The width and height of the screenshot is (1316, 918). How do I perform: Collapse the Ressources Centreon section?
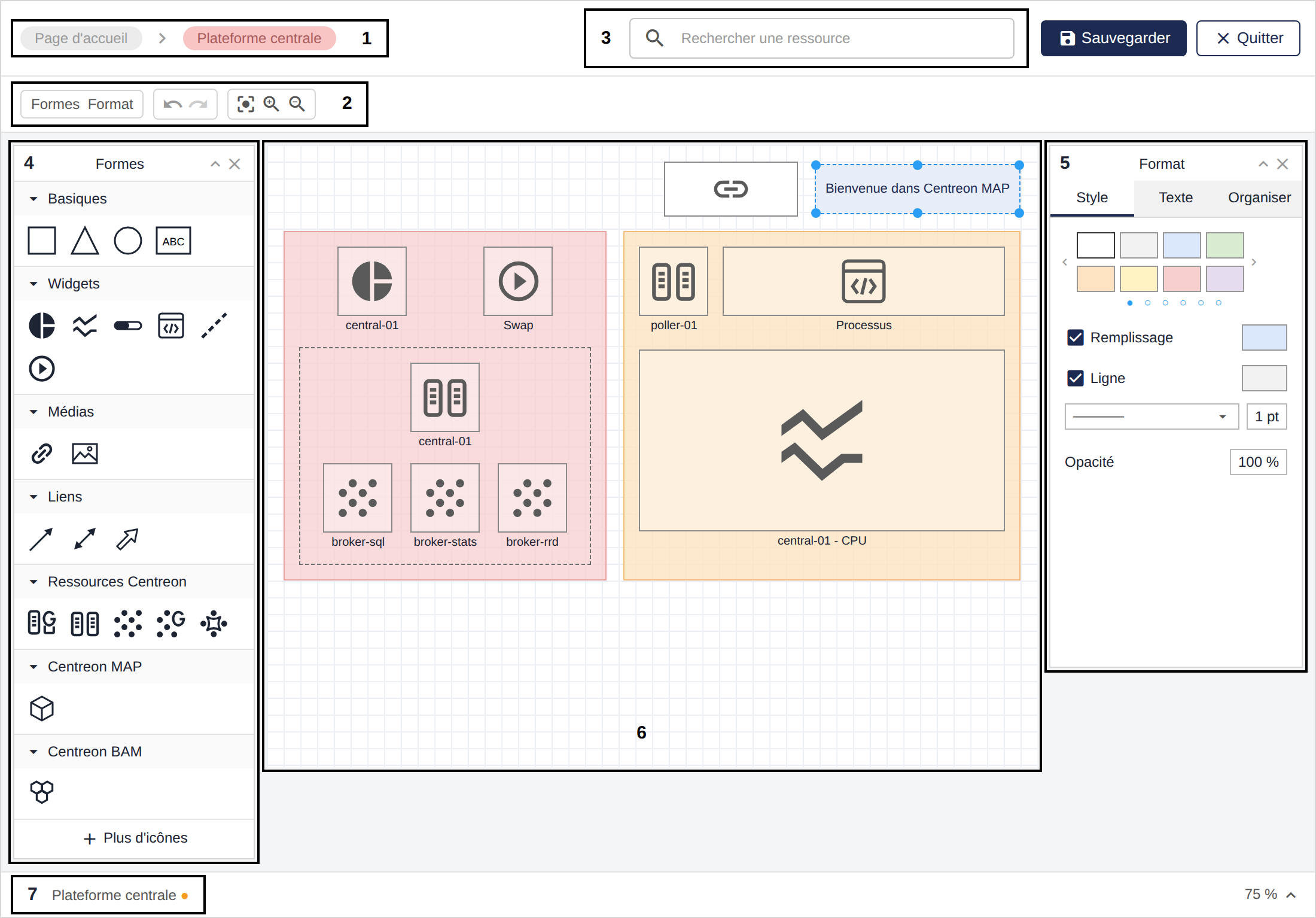click(x=33, y=582)
